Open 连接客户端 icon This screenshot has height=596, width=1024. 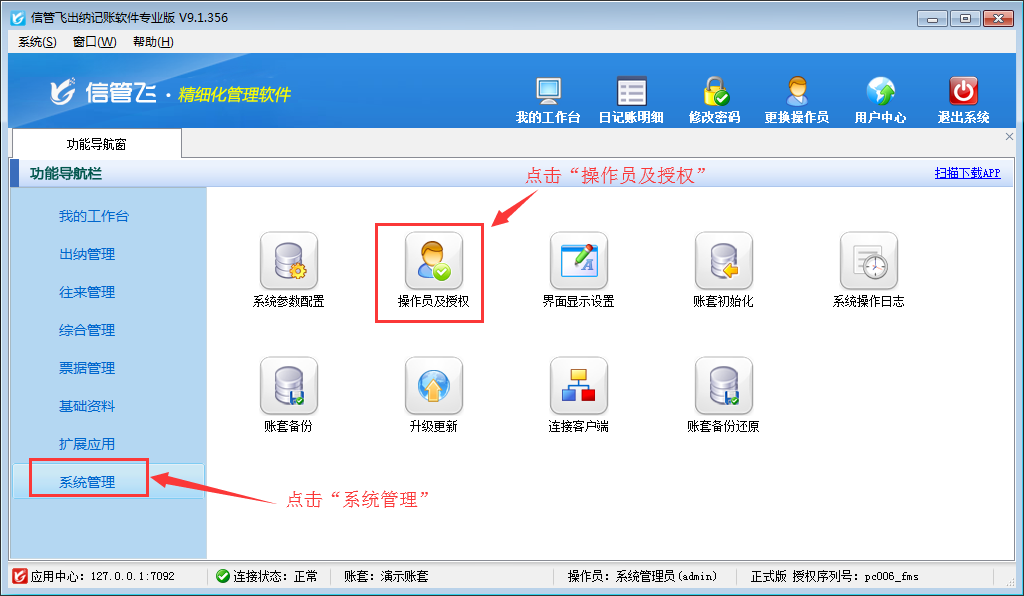coord(578,387)
